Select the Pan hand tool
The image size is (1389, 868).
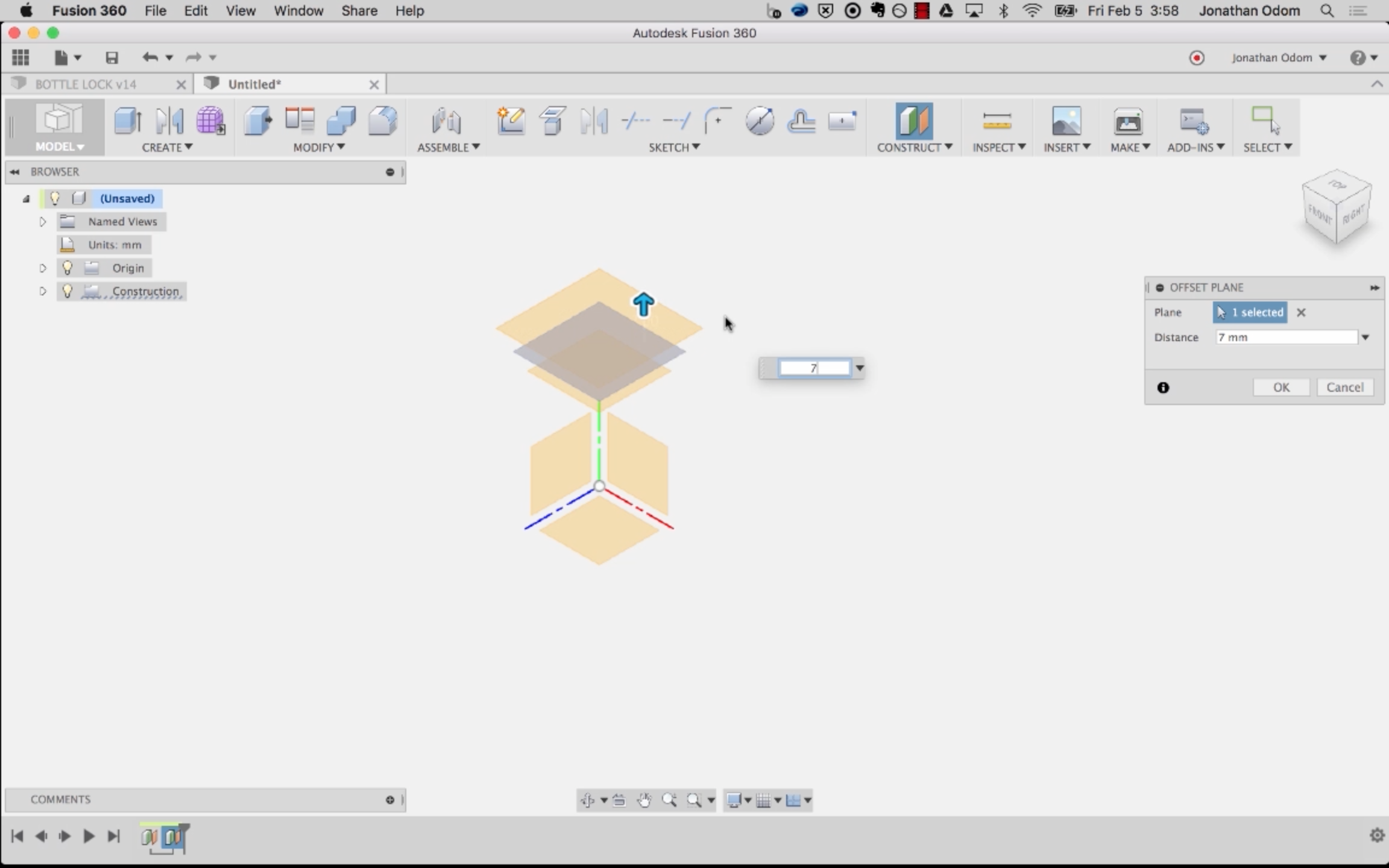click(644, 800)
